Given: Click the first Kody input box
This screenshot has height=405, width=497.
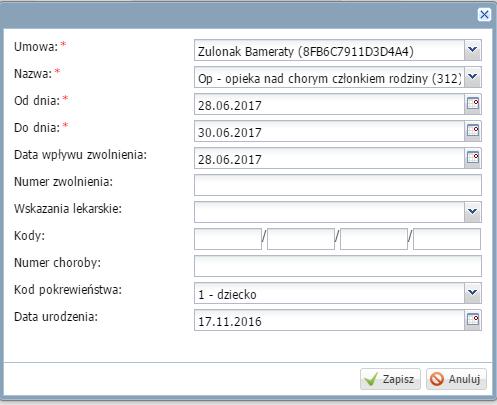Looking at the screenshot, I should tap(228, 239).
